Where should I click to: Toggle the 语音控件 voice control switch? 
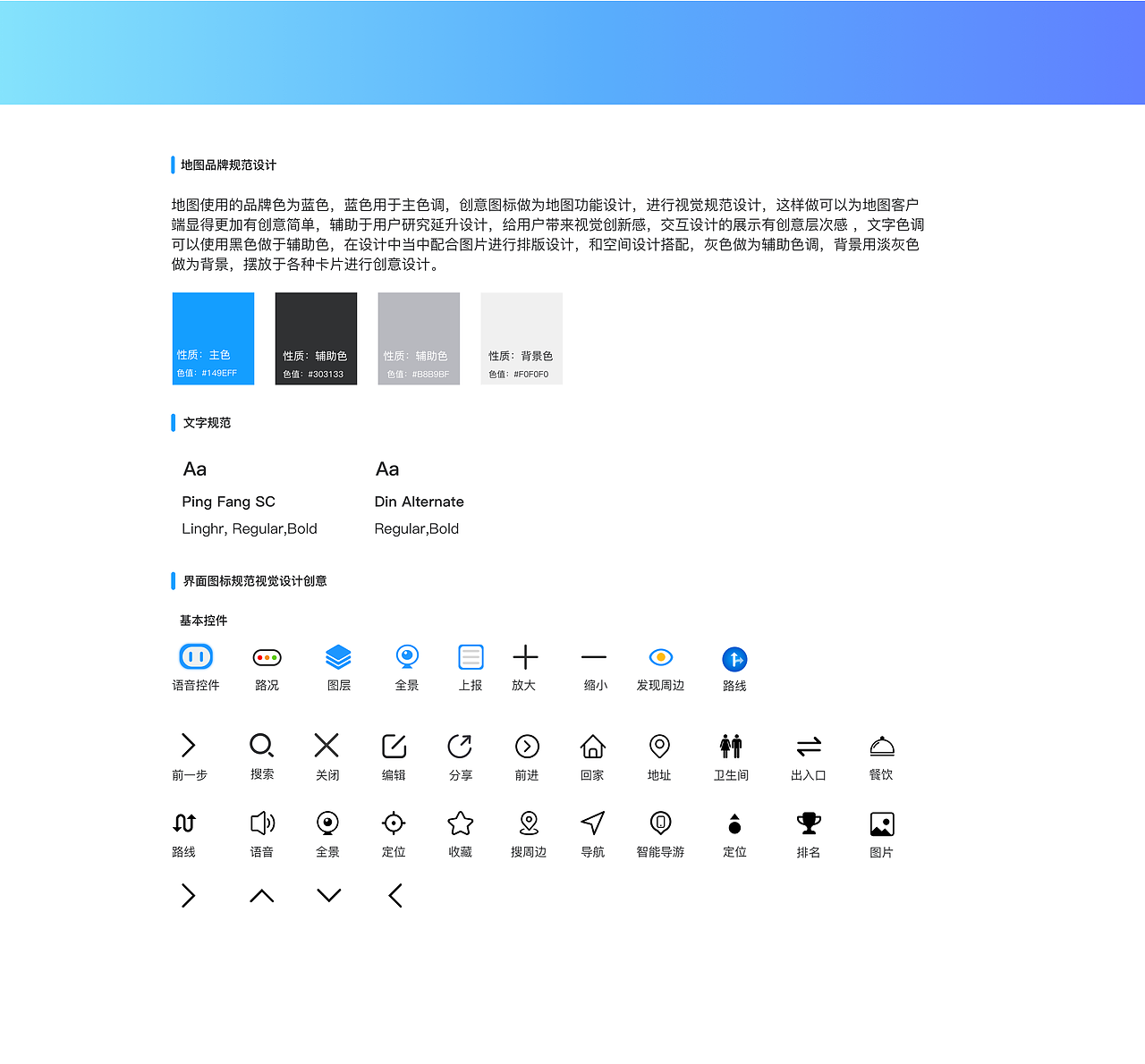click(195, 656)
